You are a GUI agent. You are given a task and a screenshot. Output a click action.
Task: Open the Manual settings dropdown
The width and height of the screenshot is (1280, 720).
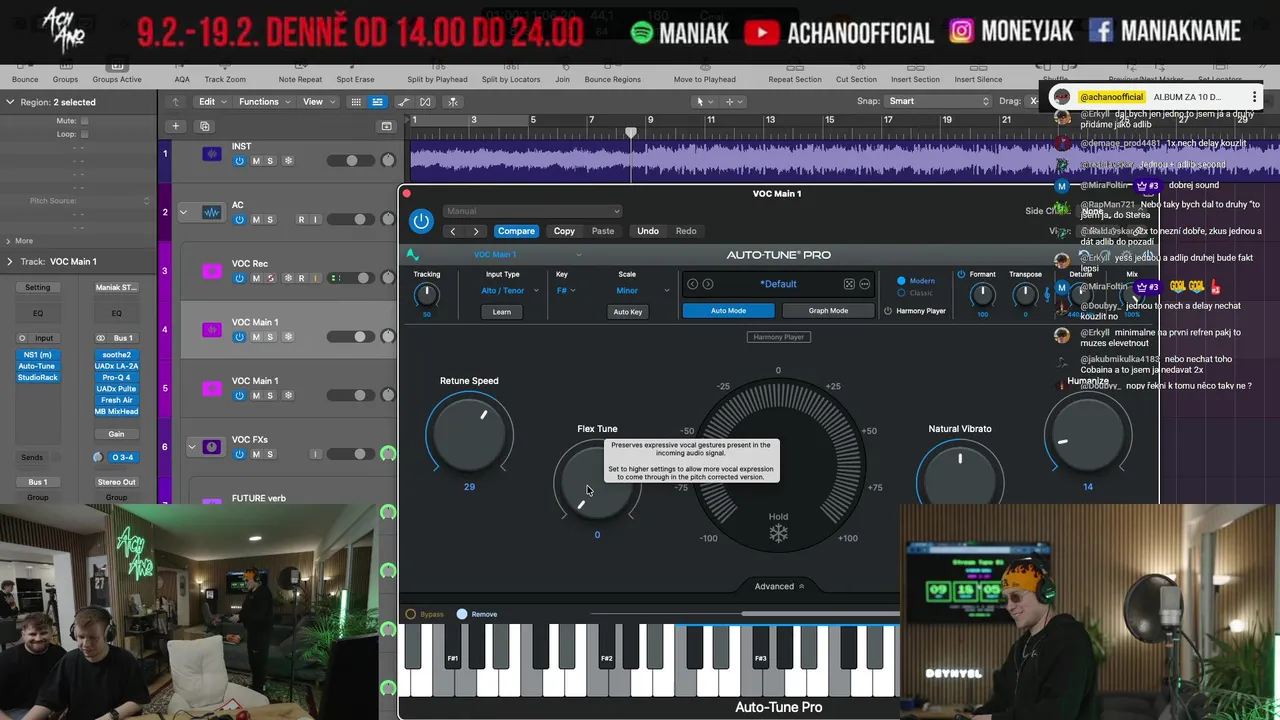point(531,211)
